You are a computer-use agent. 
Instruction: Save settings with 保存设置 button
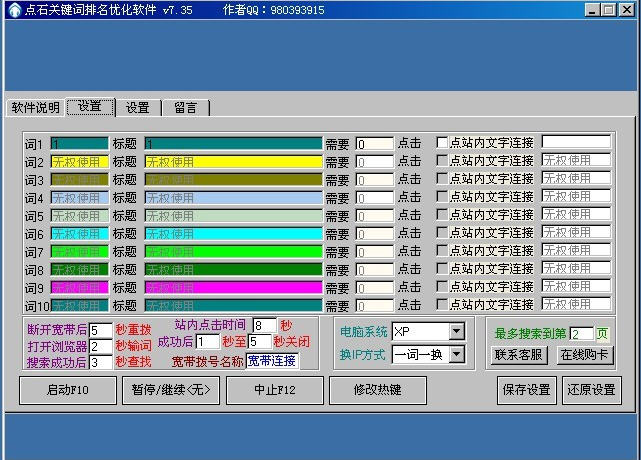point(526,390)
